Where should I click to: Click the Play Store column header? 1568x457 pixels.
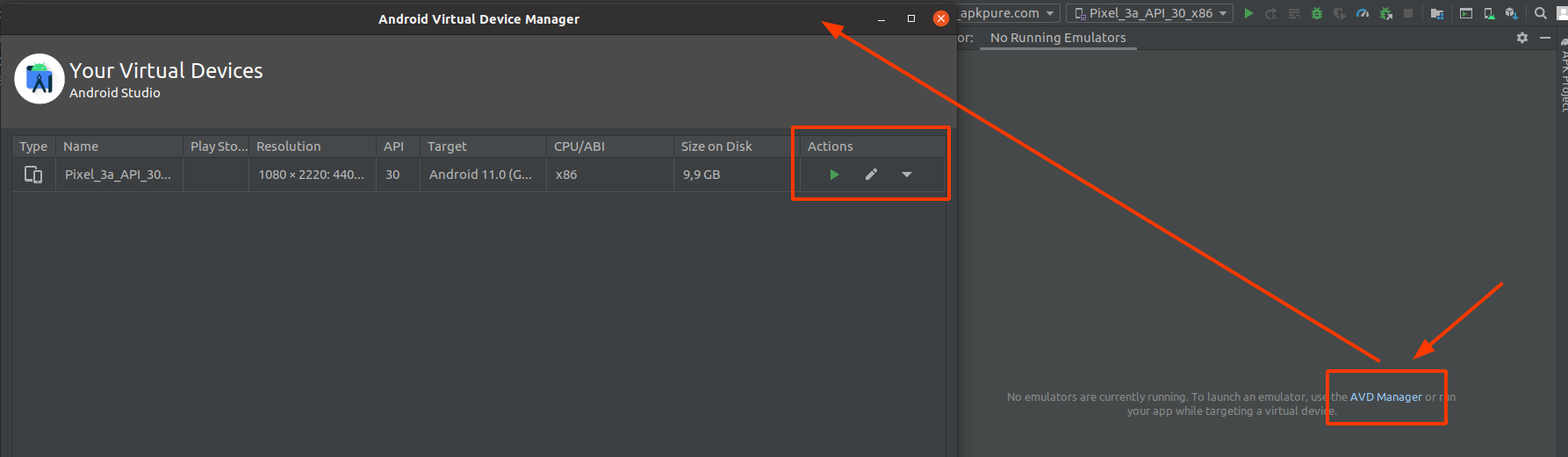pyautogui.click(x=216, y=146)
